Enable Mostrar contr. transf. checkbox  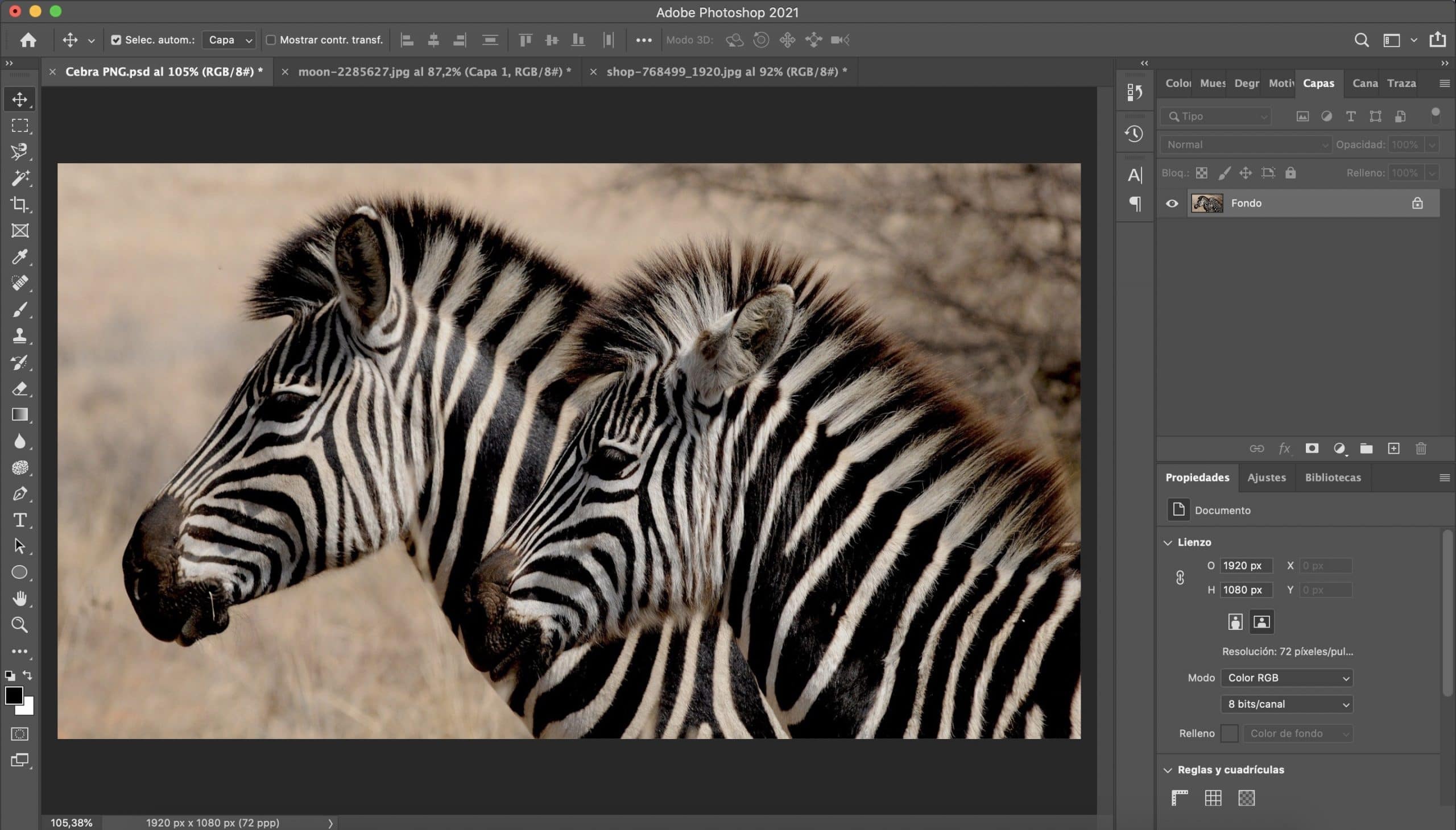coord(270,40)
